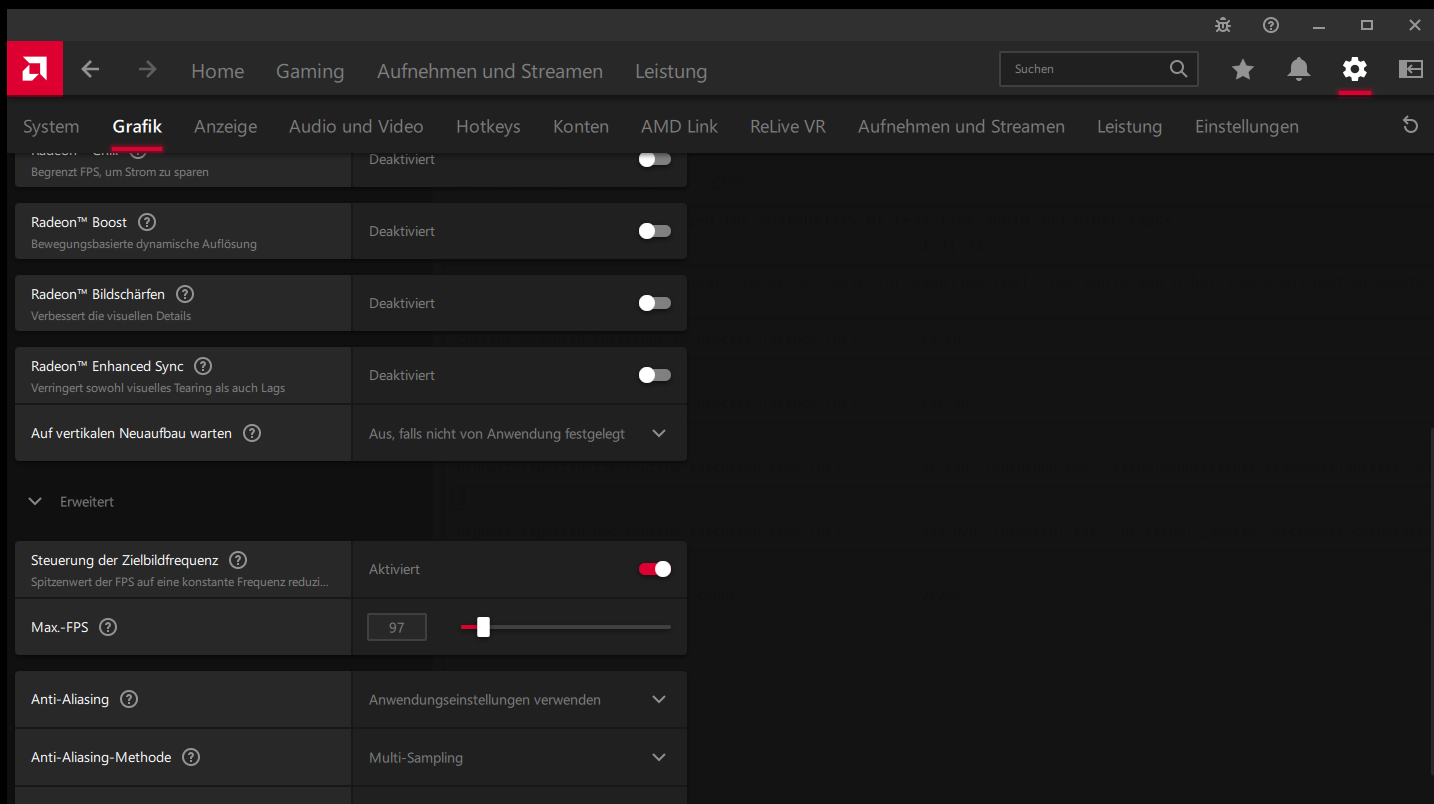The width and height of the screenshot is (1434, 804).
Task: Disable Steuerung der Zielbildfrequenz switch
Action: [655, 569]
